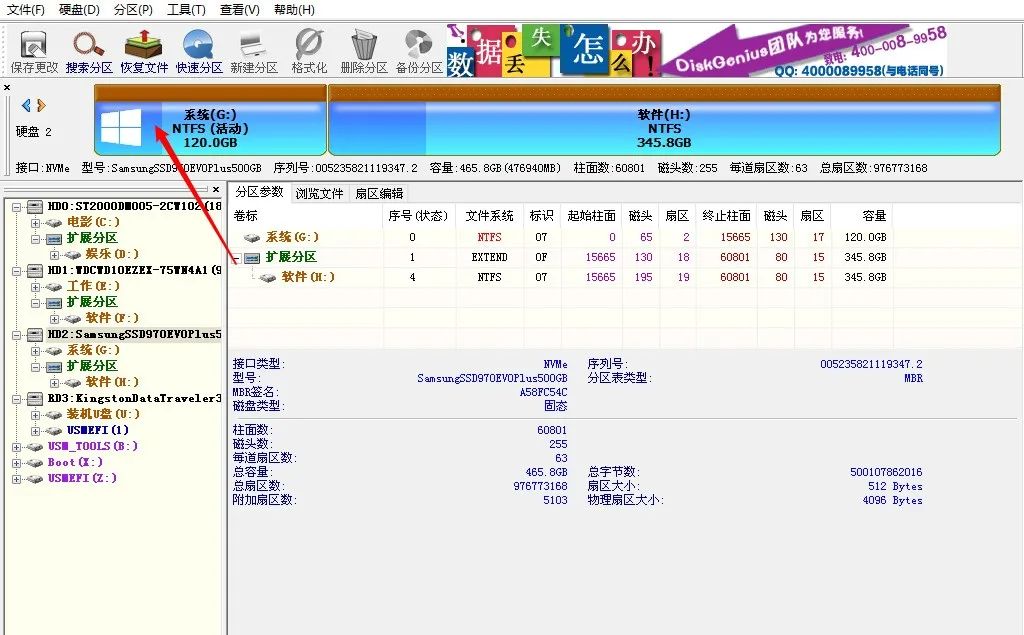Close the left tree panel with X

[216, 189]
